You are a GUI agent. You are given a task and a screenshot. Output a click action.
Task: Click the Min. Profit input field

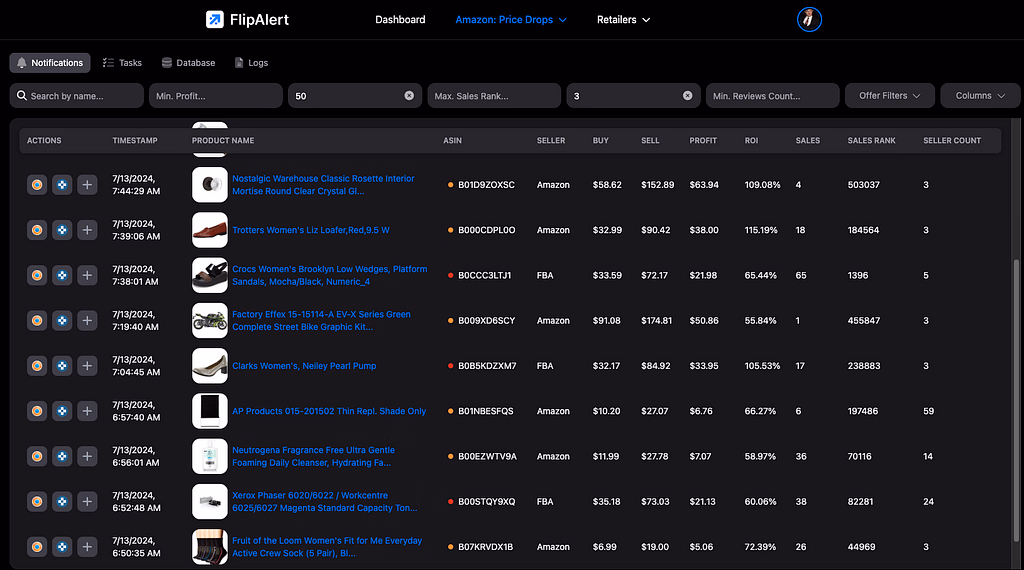tap(216, 95)
